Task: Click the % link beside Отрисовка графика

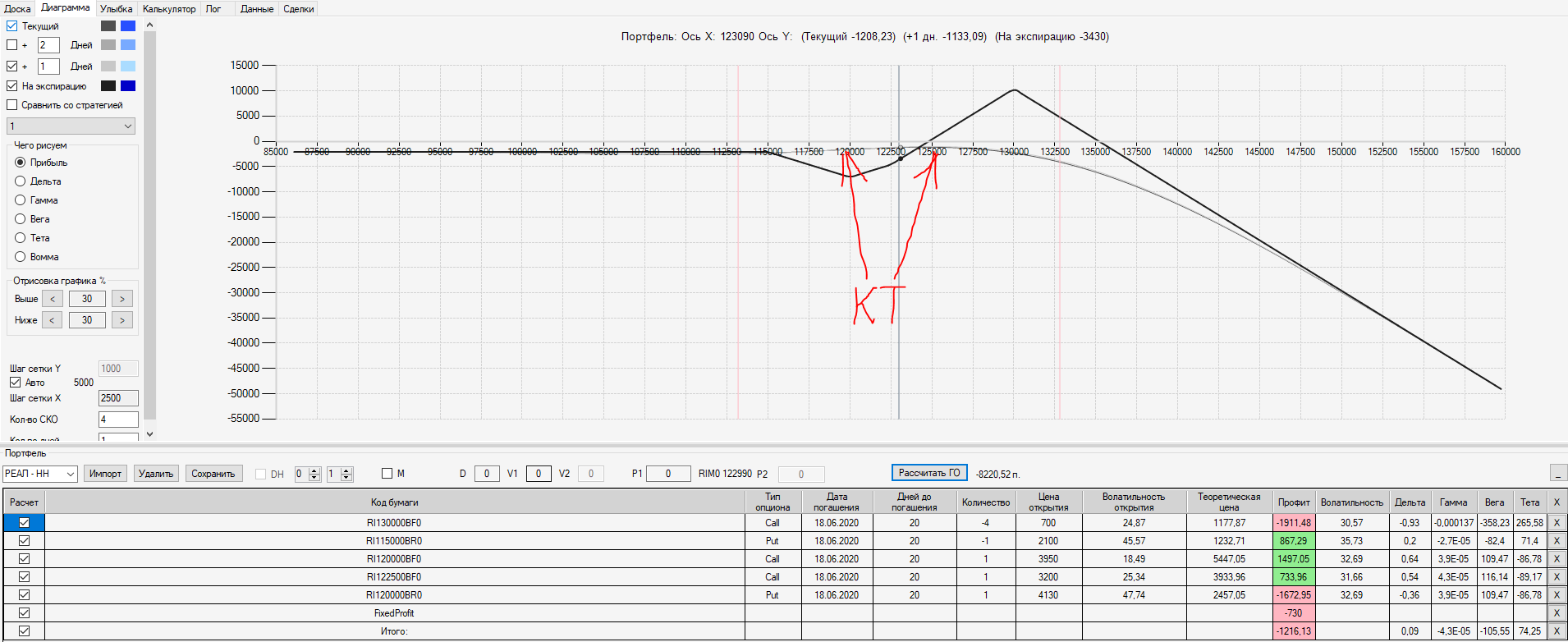Action: point(103,281)
